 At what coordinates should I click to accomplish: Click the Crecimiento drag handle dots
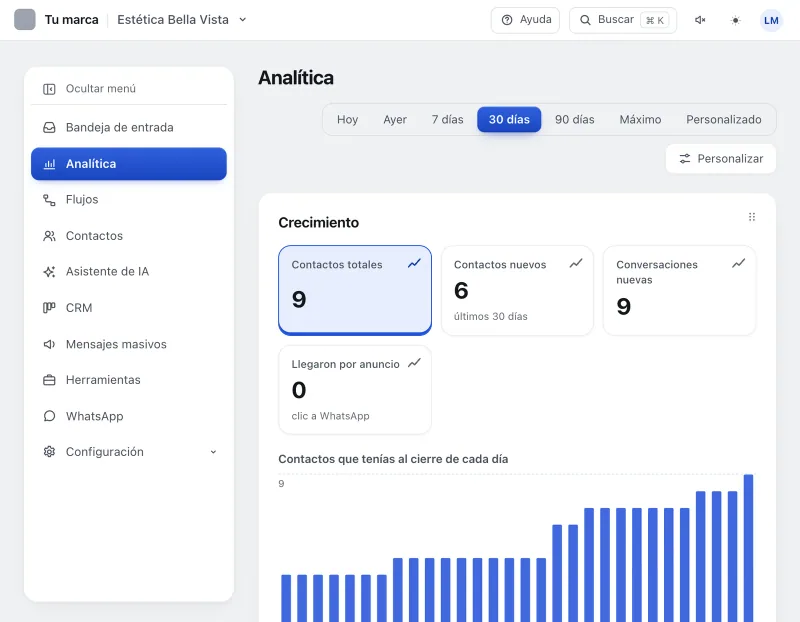pyautogui.click(x=752, y=217)
